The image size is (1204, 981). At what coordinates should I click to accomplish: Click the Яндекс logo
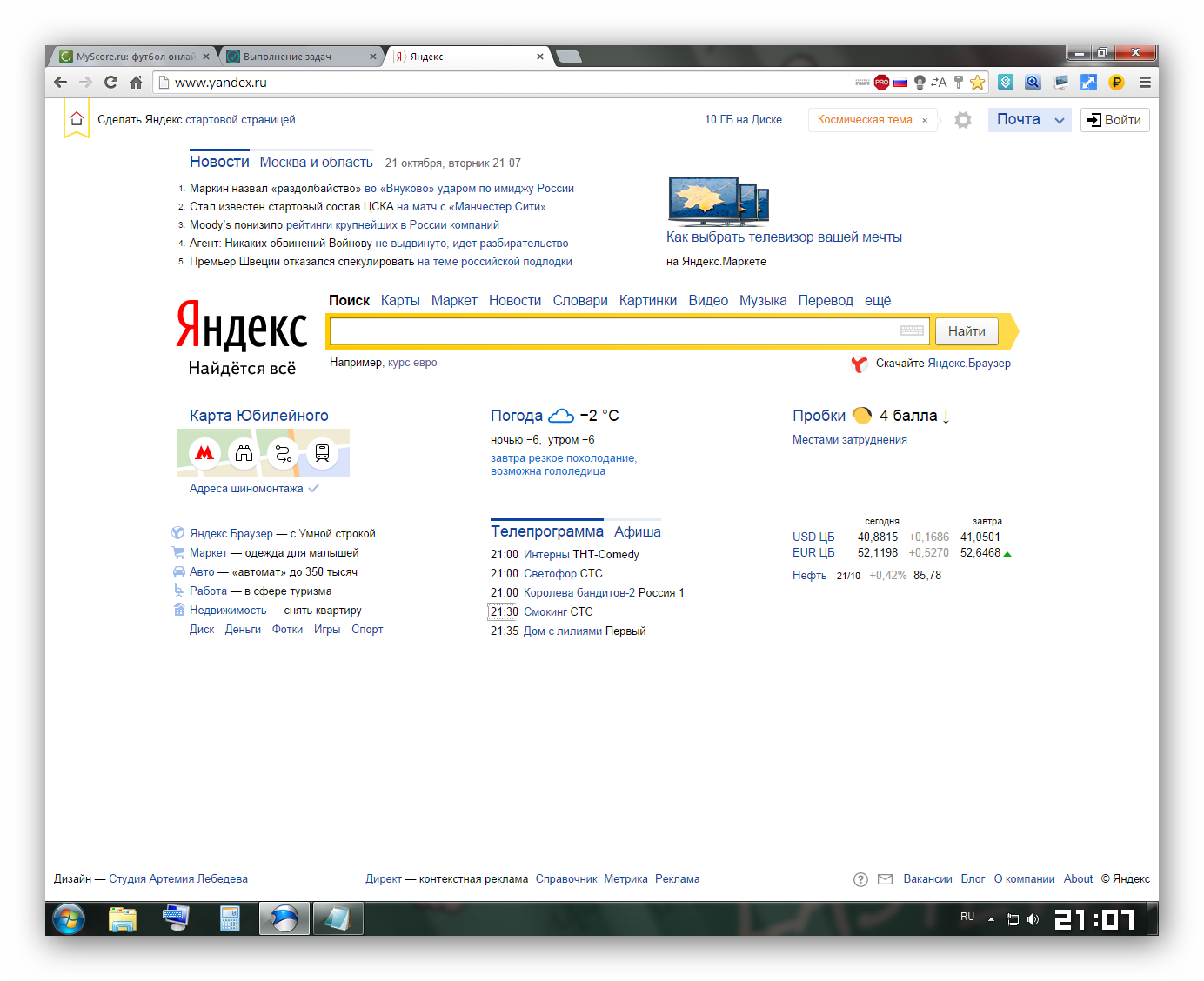click(x=242, y=326)
